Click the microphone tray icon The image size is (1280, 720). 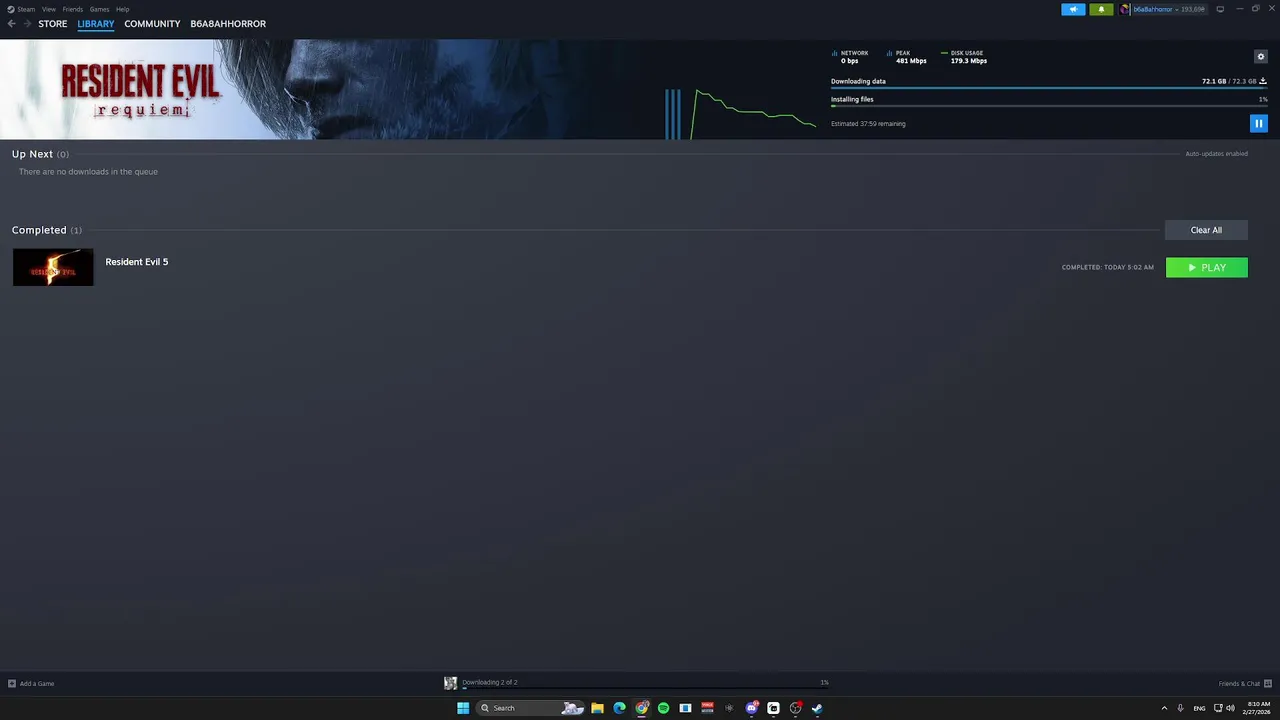tap(1181, 708)
